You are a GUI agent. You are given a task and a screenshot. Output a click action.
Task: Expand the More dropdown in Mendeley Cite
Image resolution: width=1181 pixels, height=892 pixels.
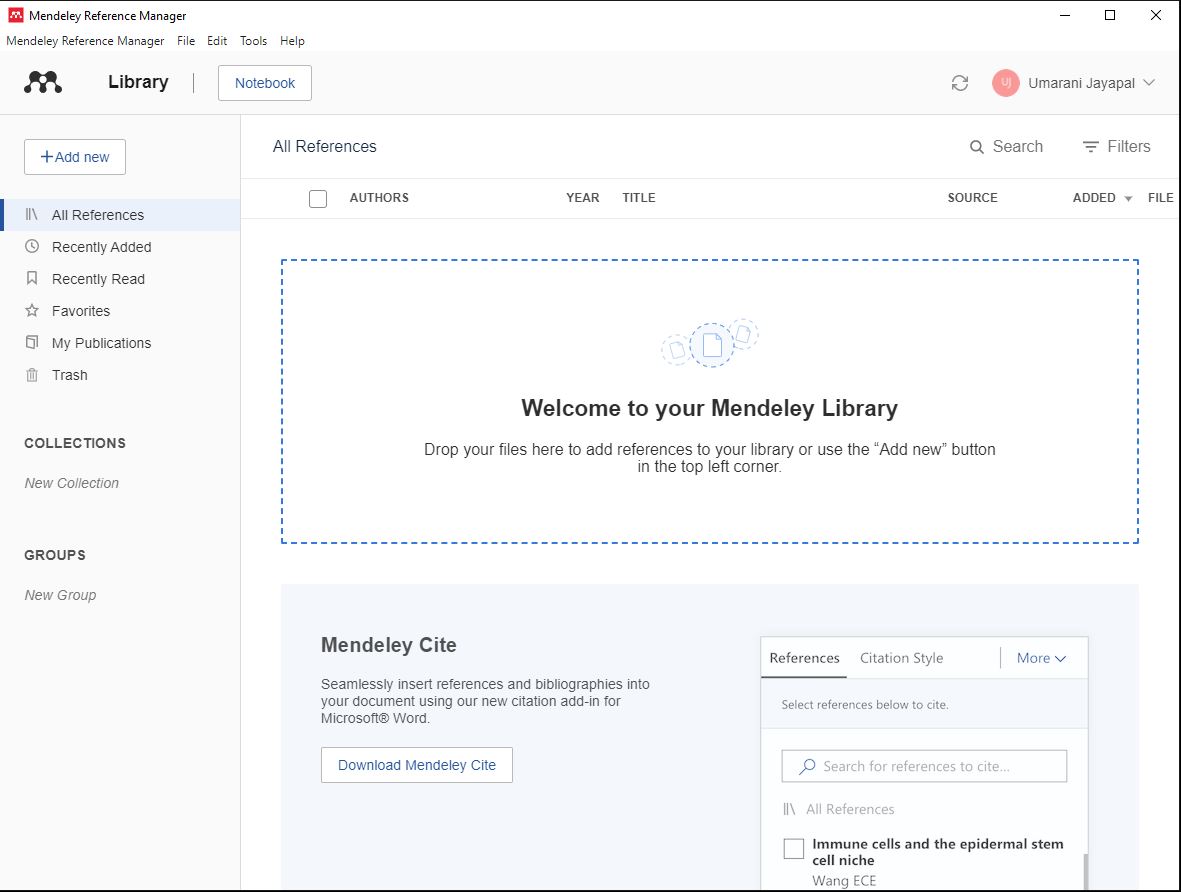click(x=1042, y=658)
